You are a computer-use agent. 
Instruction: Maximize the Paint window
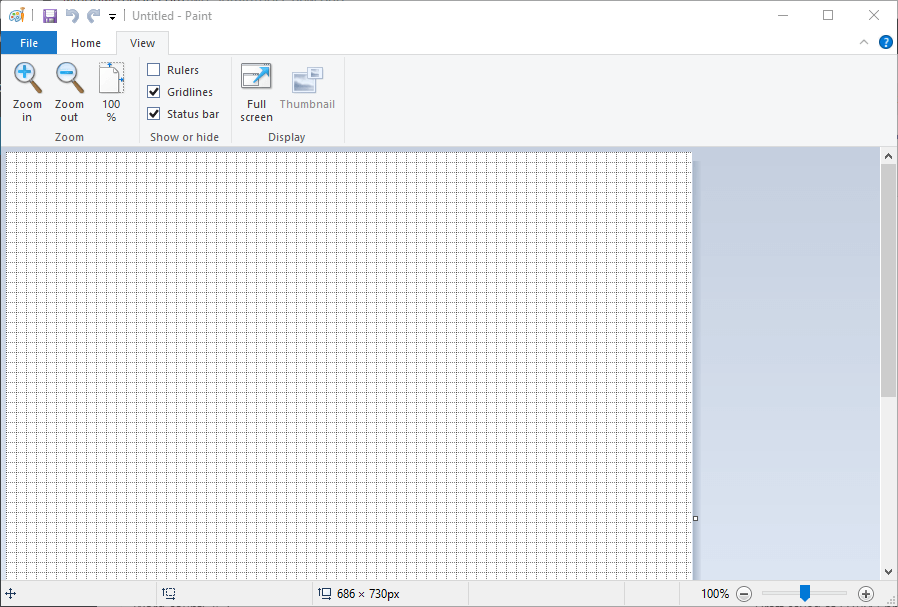828,15
